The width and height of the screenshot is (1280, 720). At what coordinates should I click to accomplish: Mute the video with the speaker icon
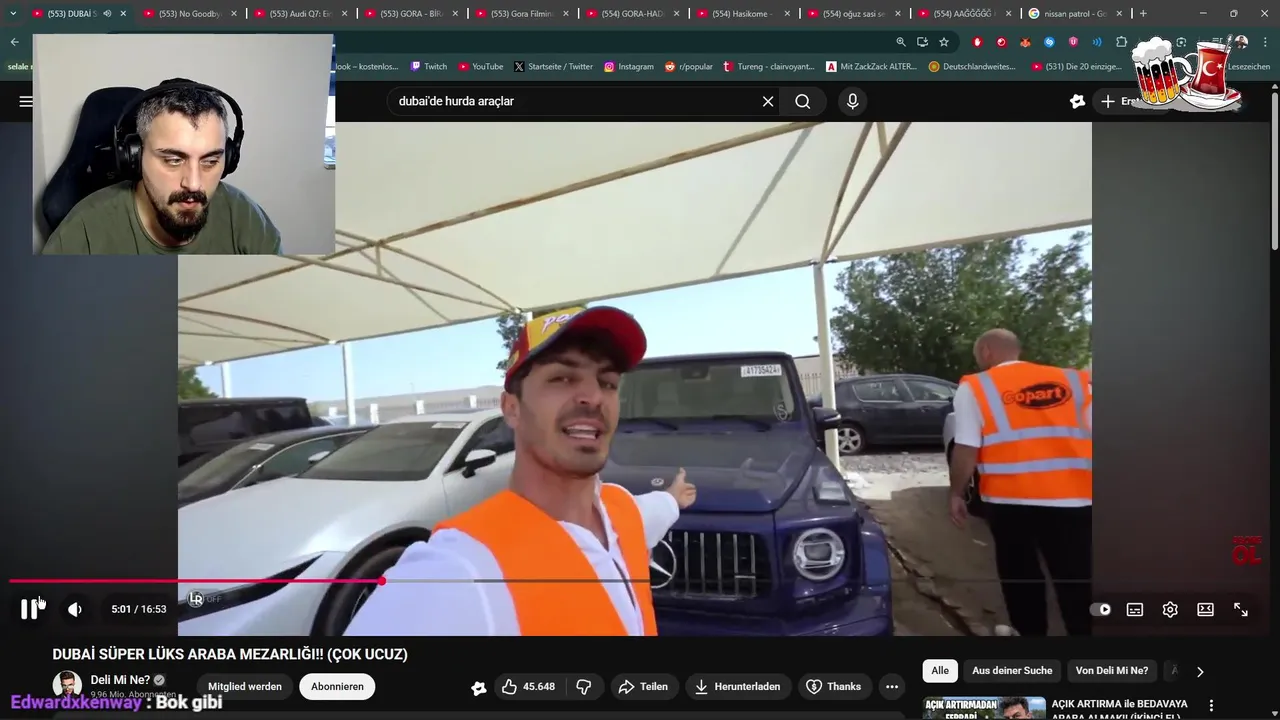tap(75, 609)
